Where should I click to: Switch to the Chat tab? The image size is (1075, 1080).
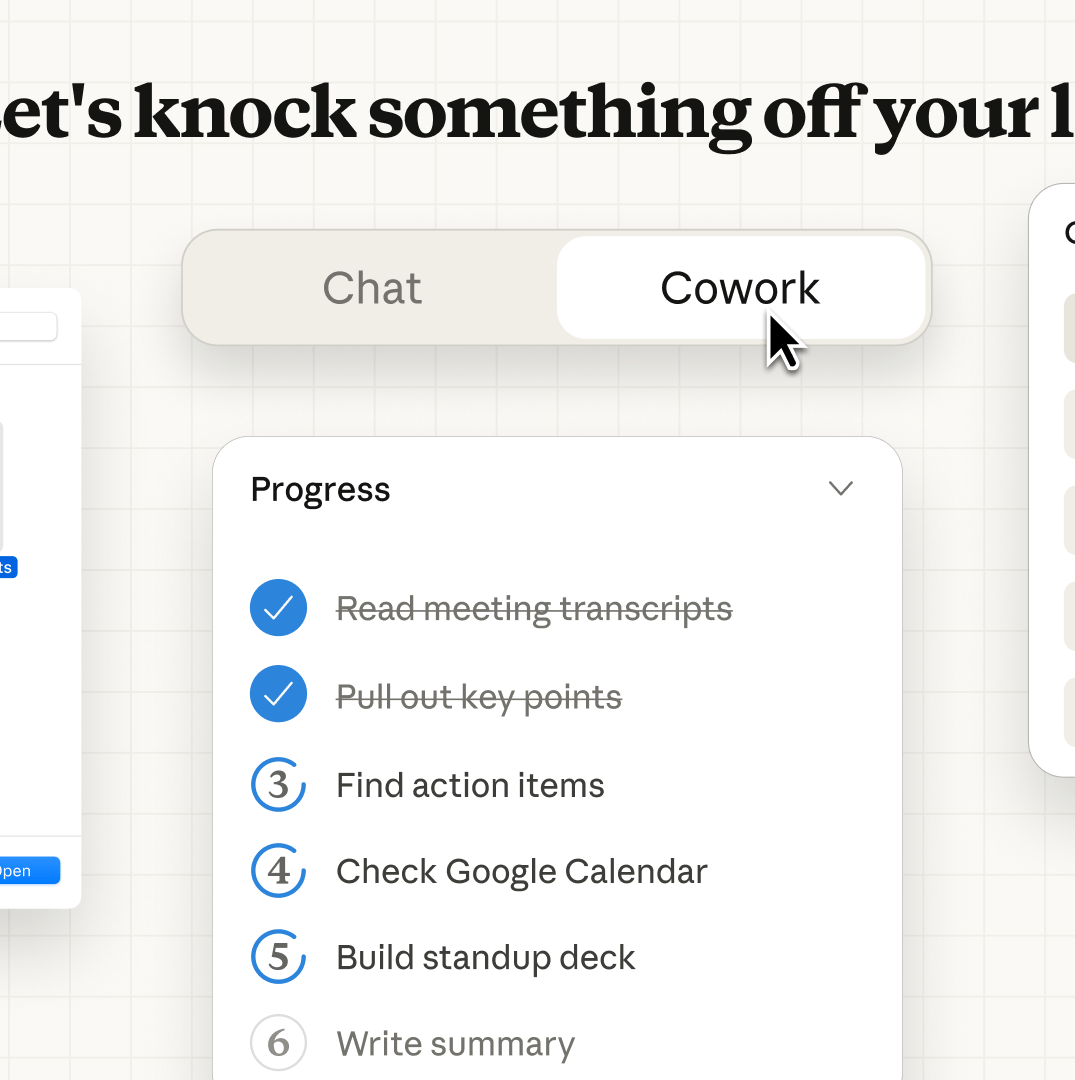tap(372, 288)
